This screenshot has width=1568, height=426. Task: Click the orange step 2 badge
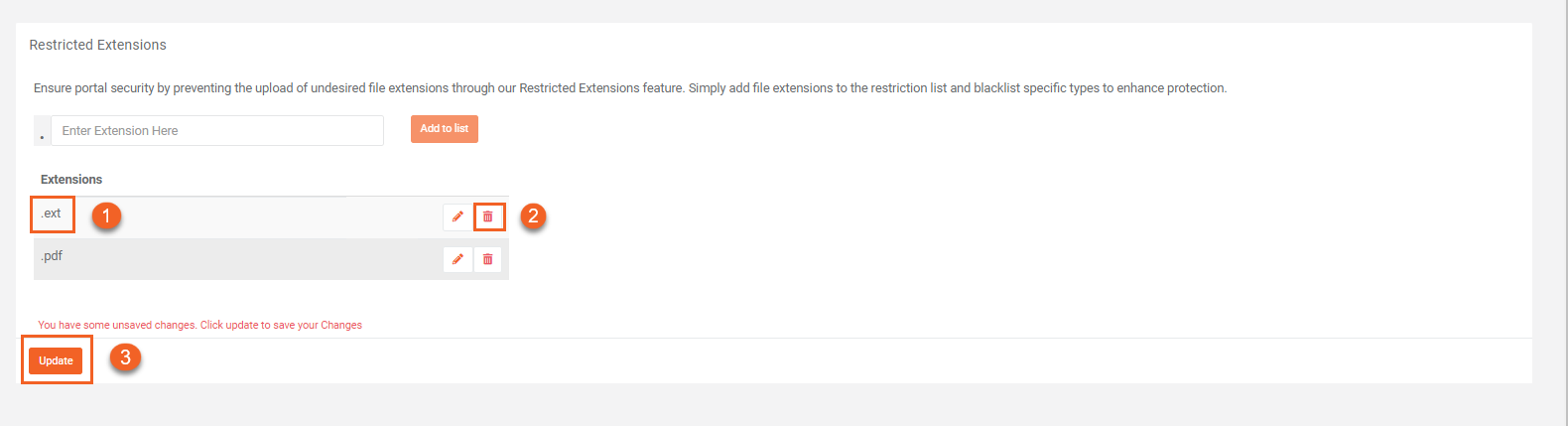pyautogui.click(x=533, y=215)
